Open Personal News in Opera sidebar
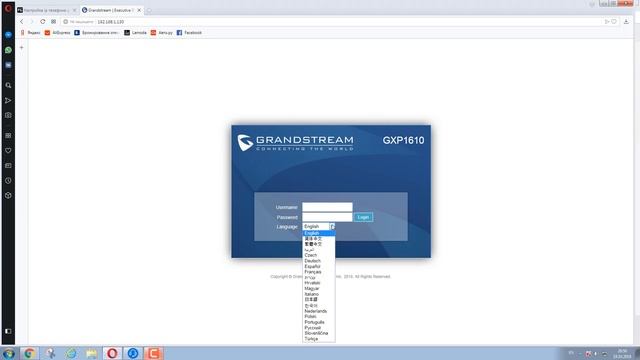Screen dimensions: 640x360 tap(8, 166)
